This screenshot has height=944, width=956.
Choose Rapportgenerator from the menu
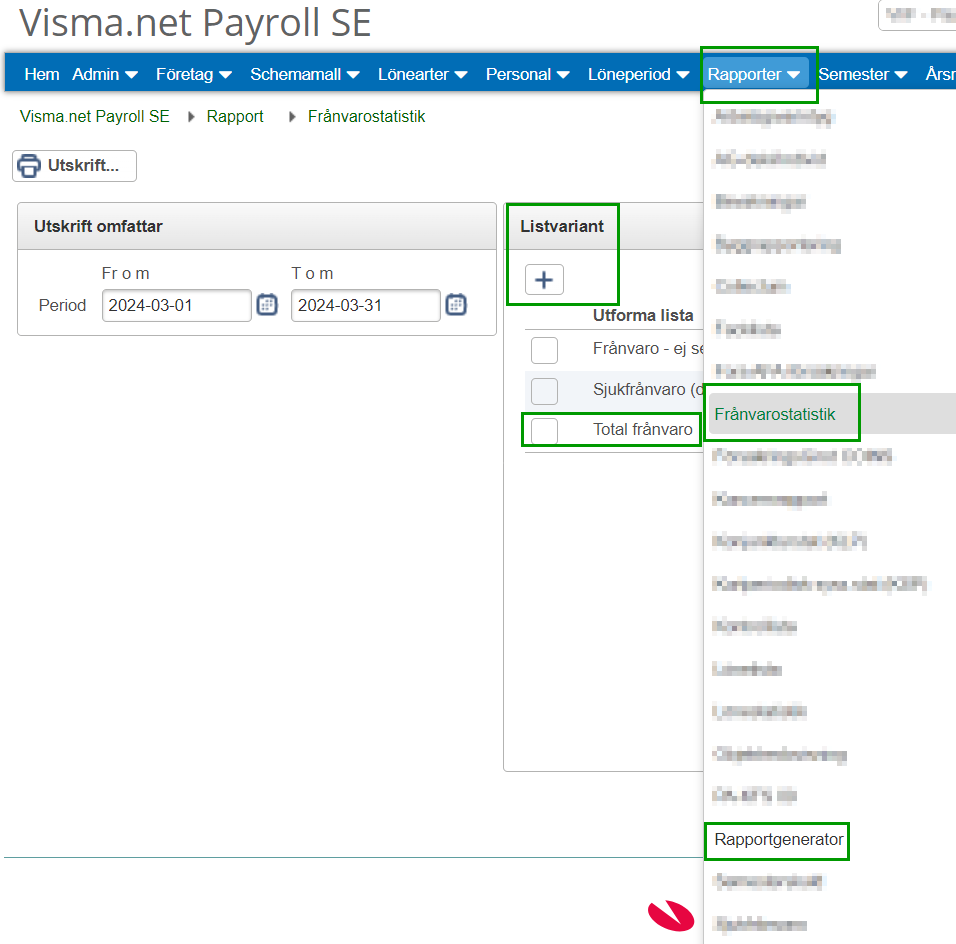click(x=779, y=840)
